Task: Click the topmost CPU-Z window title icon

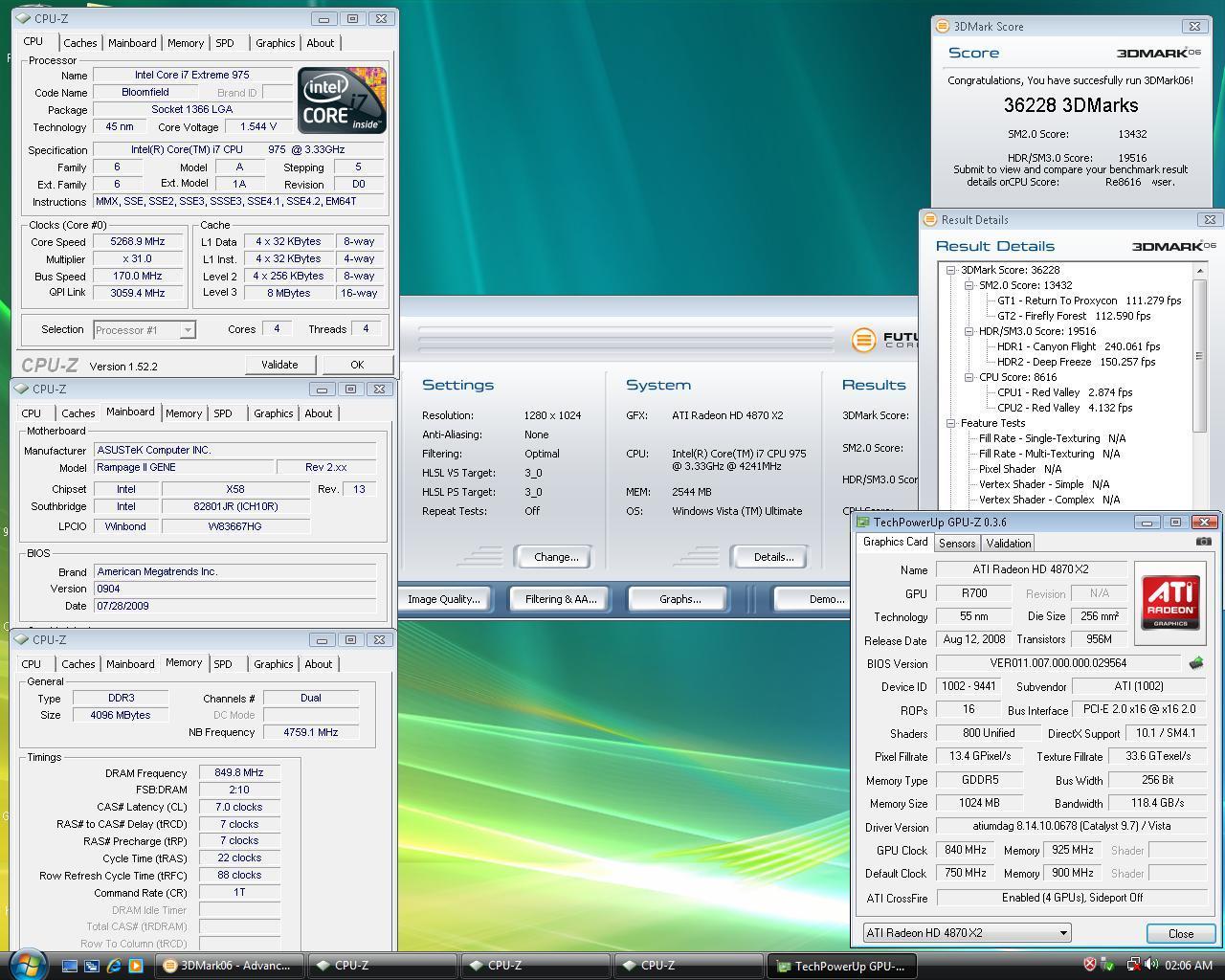Action: [x=24, y=18]
